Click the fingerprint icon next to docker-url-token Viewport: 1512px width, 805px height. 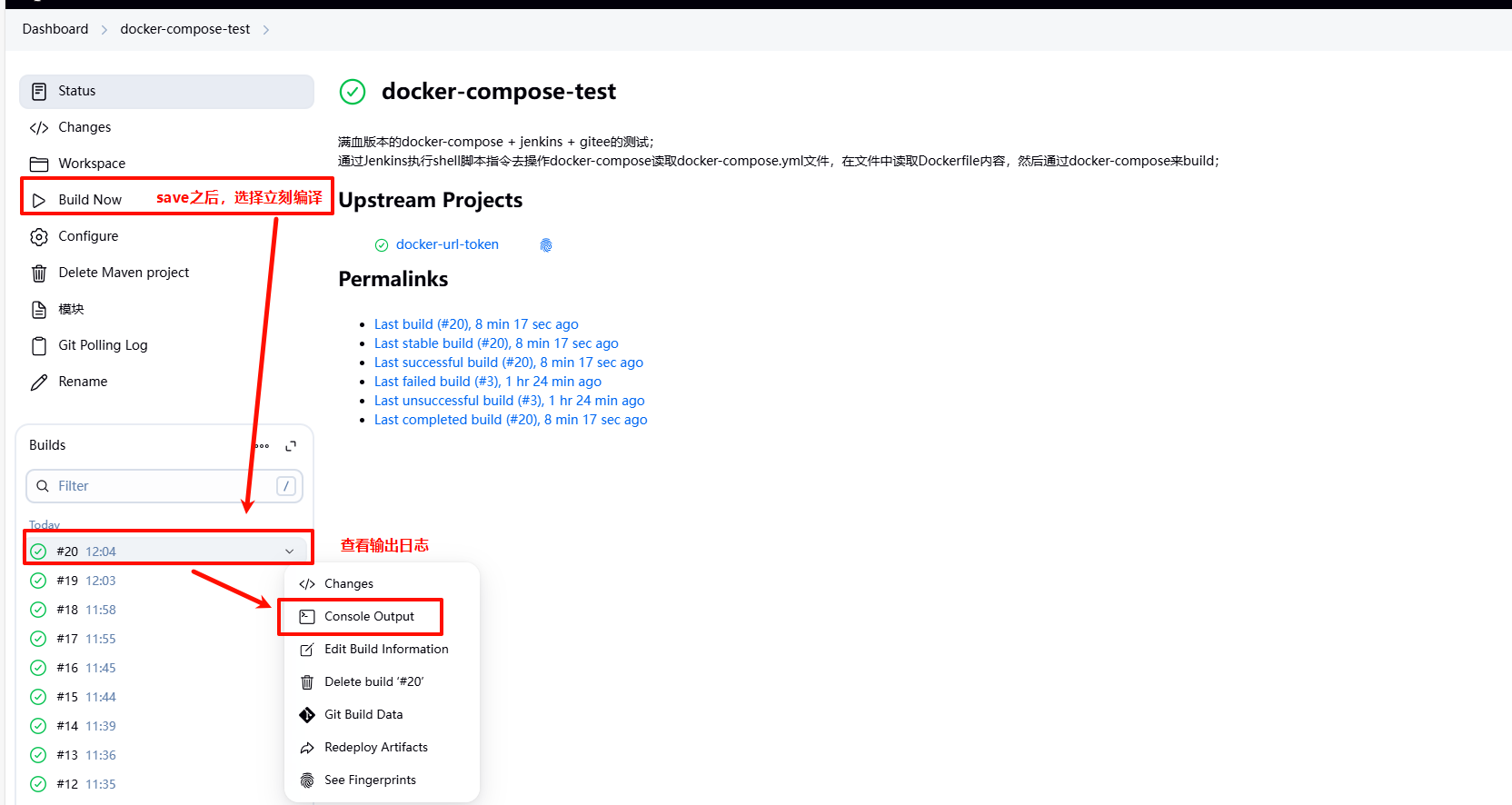(x=546, y=245)
